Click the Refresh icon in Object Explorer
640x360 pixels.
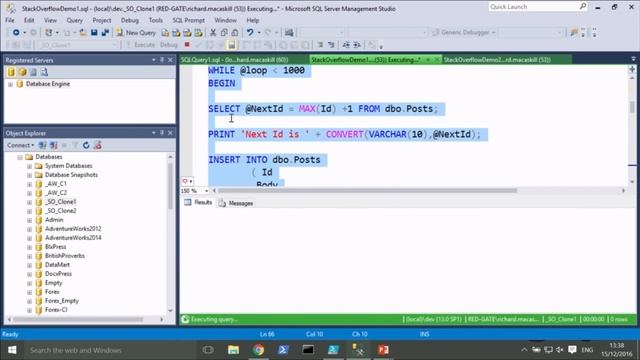[x=86, y=145]
